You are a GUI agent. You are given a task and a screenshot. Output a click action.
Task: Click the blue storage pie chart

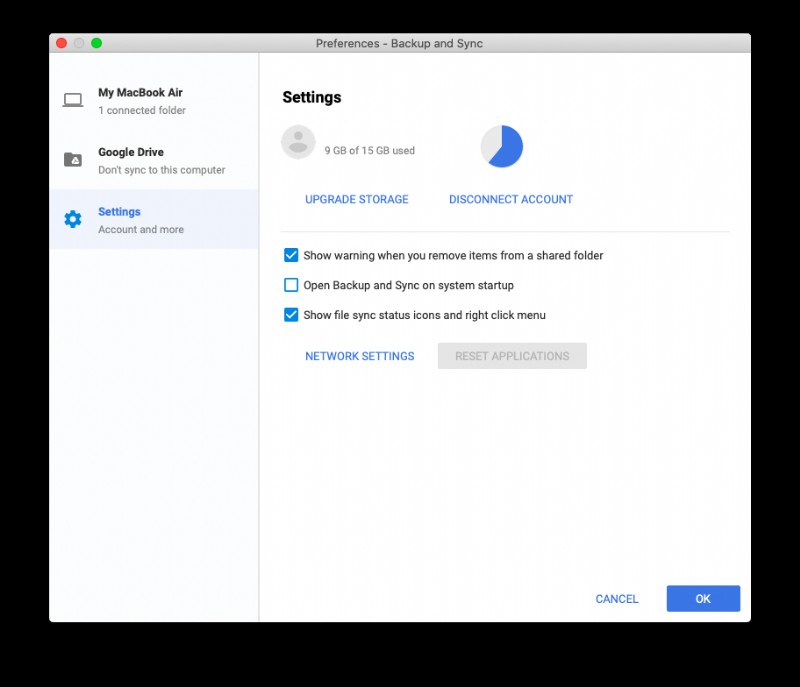click(x=502, y=145)
